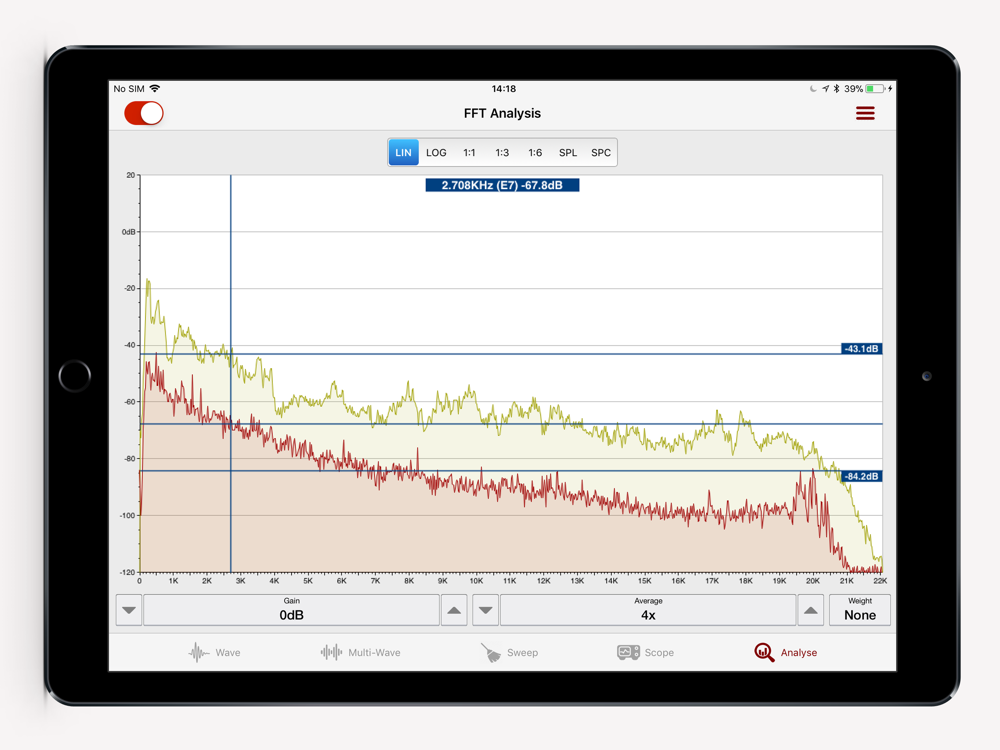Click the 0dB level axis label
The height and width of the screenshot is (750, 1000).
(129, 232)
